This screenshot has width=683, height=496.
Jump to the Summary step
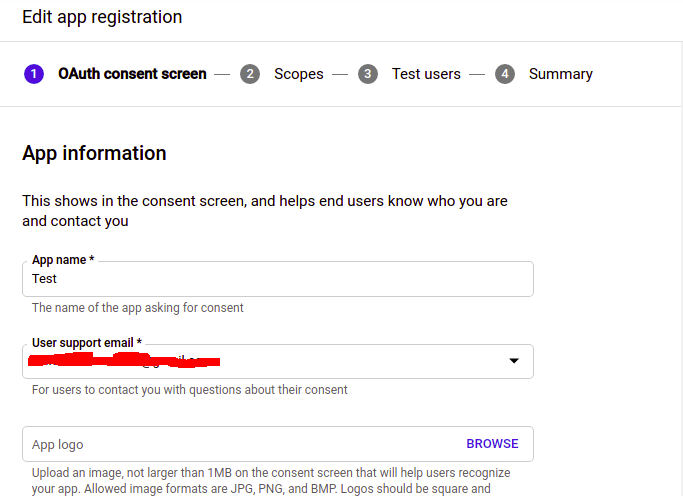560,74
